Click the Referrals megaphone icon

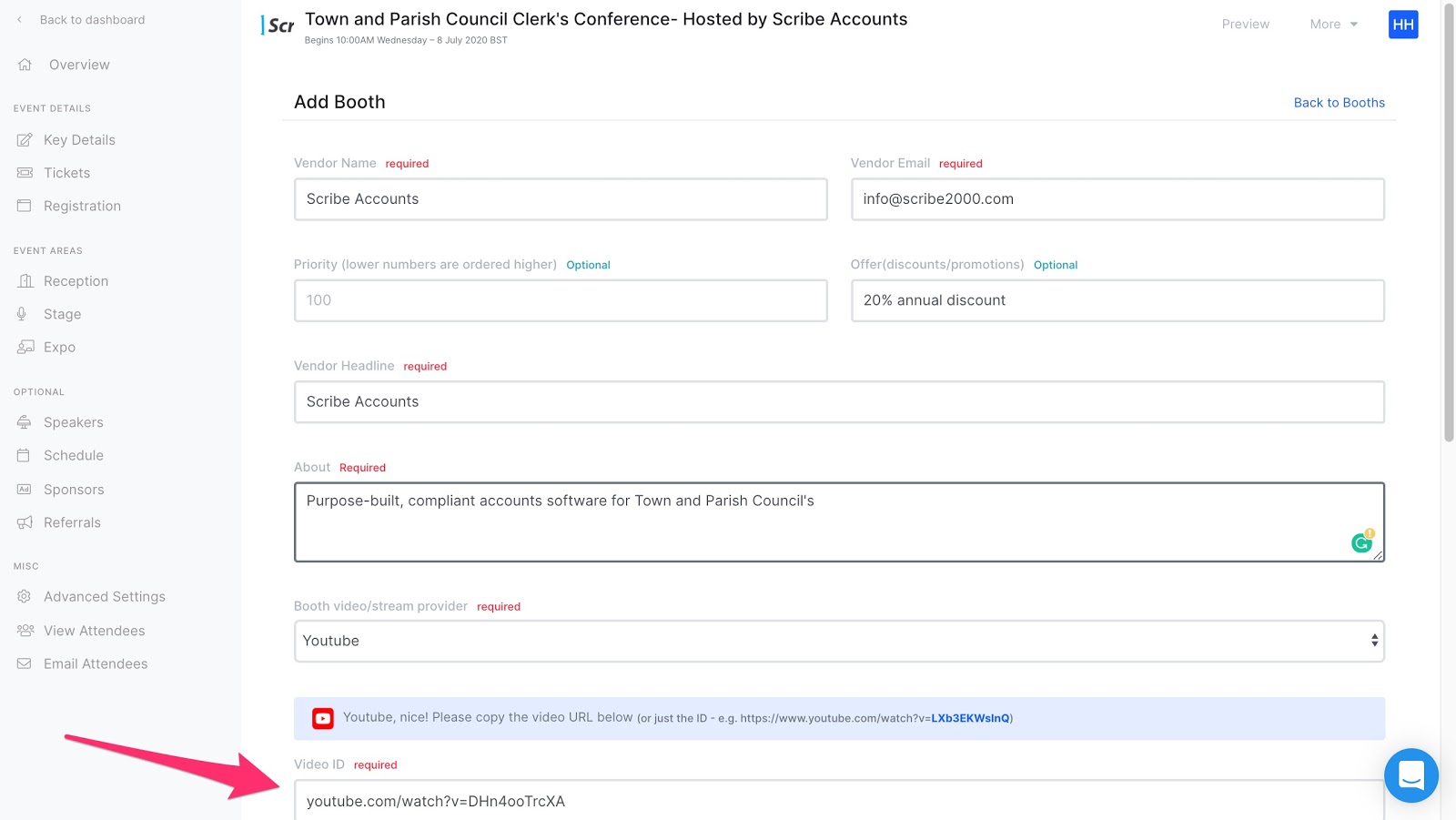[x=25, y=522]
